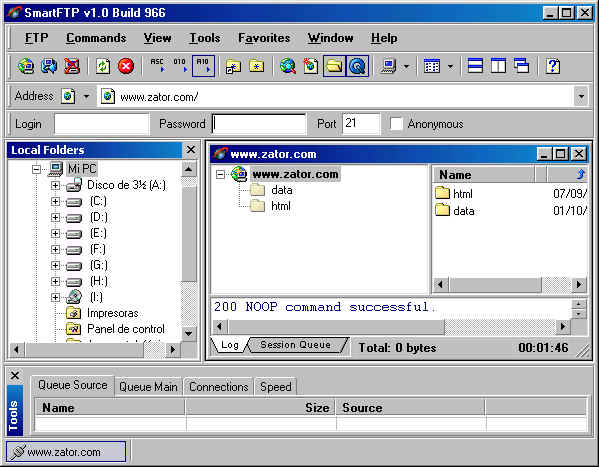Open the Favorites menu

[x=264, y=38]
